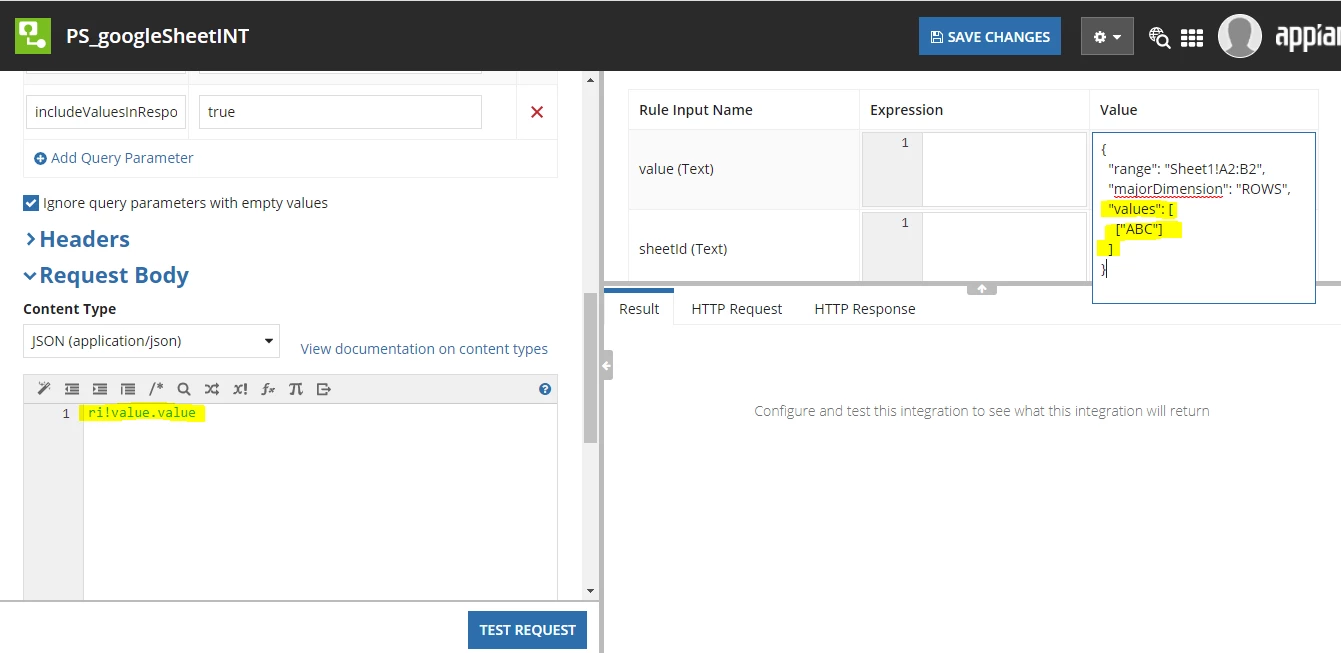Open the app grid navigation icon
This screenshot has width=1341, height=653.
[1192, 37]
